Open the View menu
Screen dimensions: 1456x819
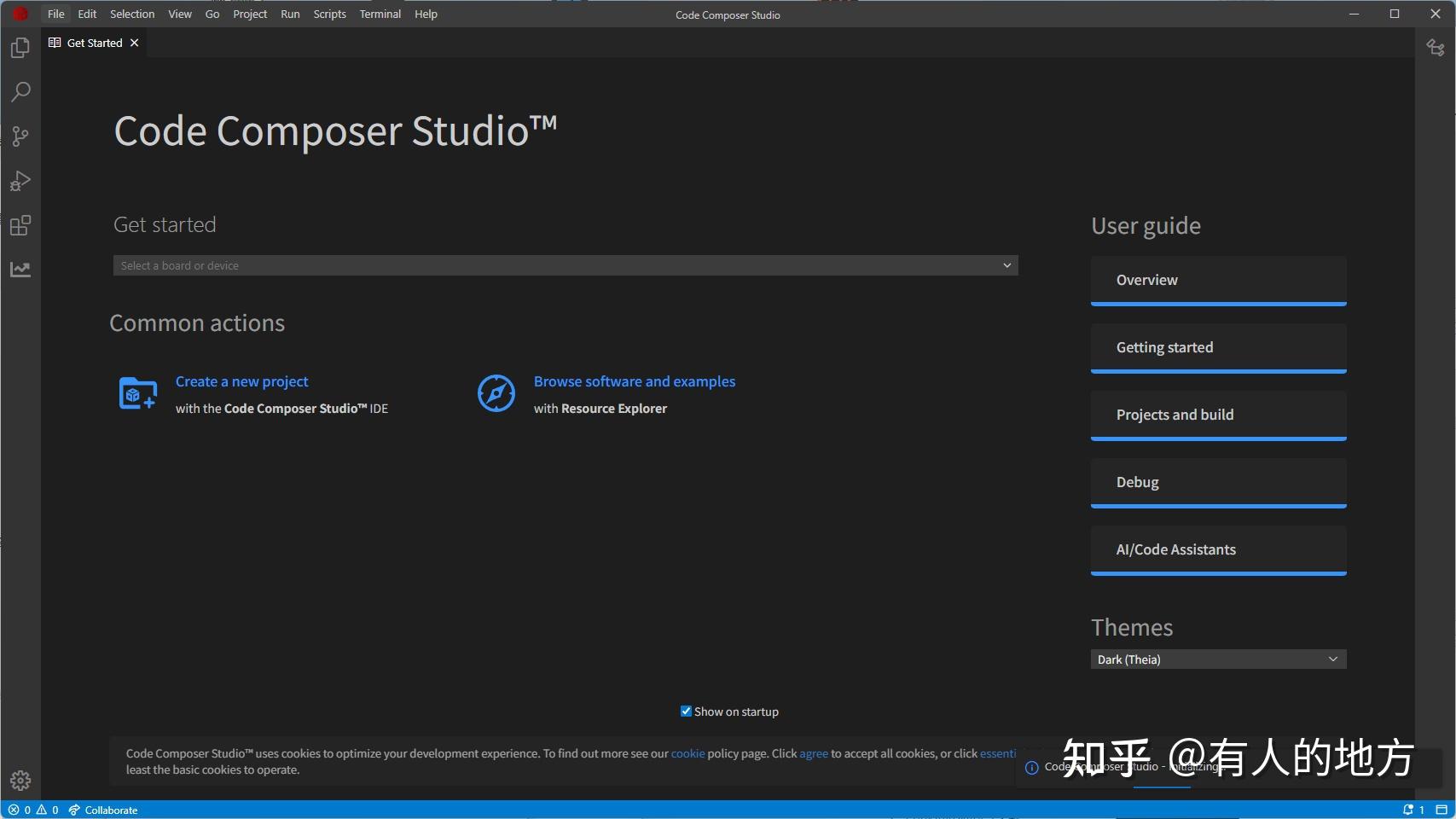[180, 14]
